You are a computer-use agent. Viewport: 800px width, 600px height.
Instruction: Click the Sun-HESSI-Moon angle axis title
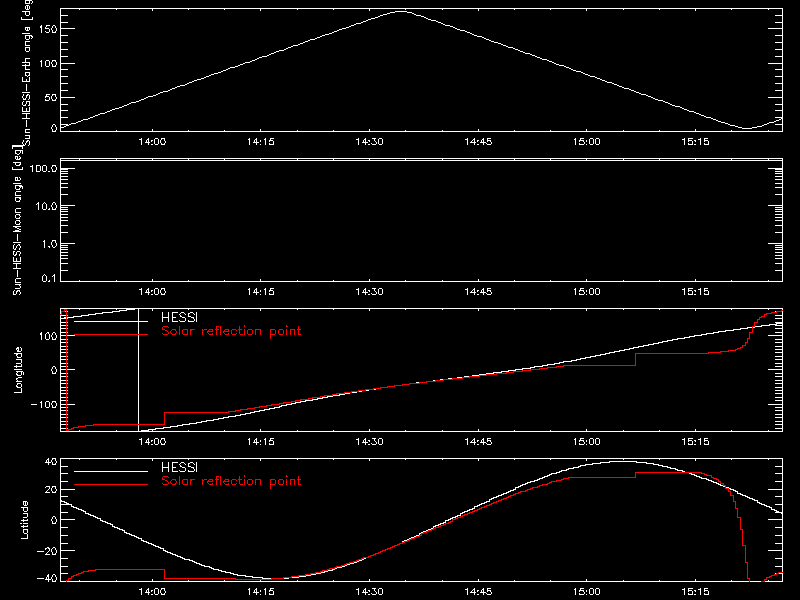point(17,220)
